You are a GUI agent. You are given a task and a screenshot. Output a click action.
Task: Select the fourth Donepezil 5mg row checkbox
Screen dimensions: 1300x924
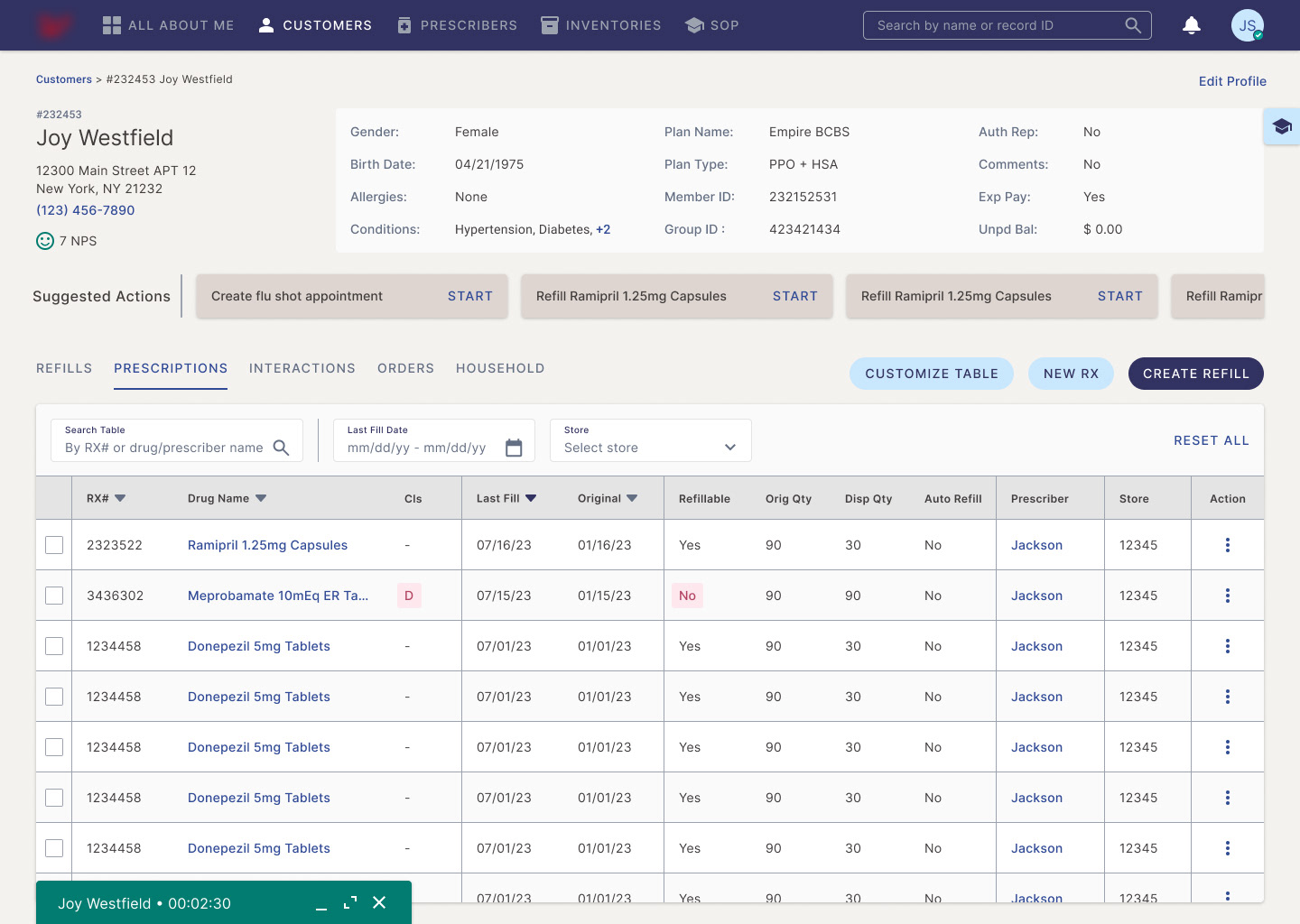click(54, 798)
